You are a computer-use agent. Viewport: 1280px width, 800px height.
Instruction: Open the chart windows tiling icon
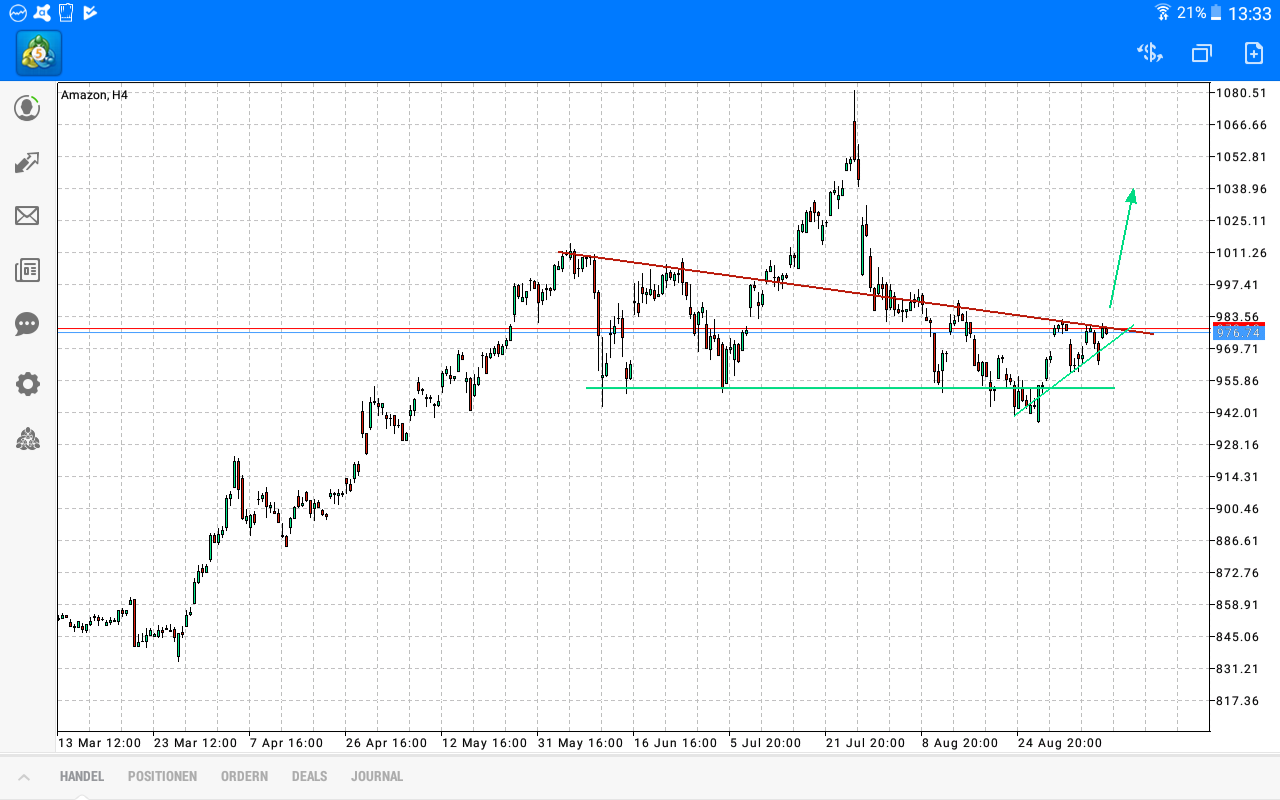tap(1201, 53)
